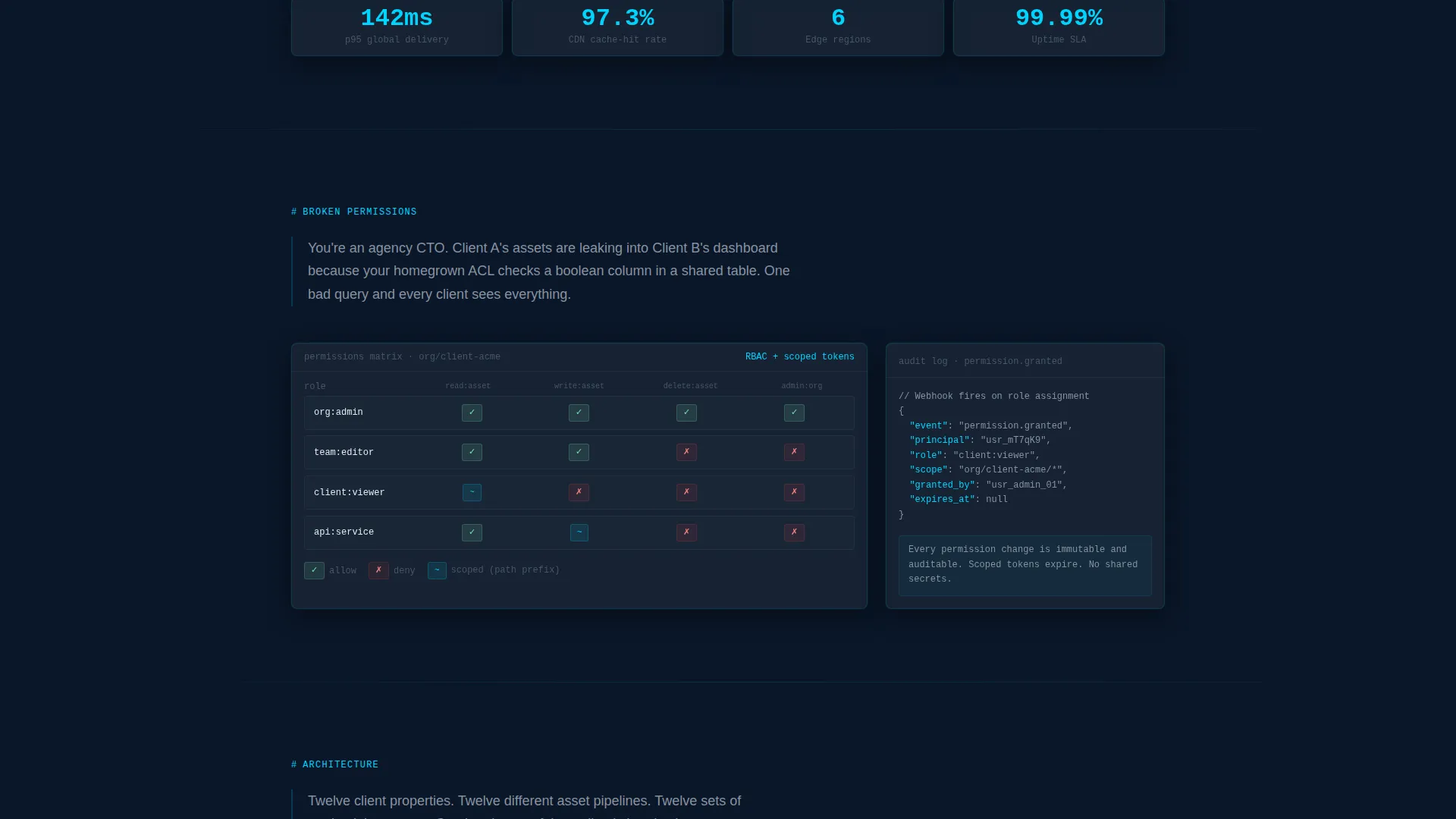Image resolution: width=1456 pixels, height=819 pixels.
Task: Click the '"principal": "usr_mT7qK9"' JSON line
Action: point(980,441)
